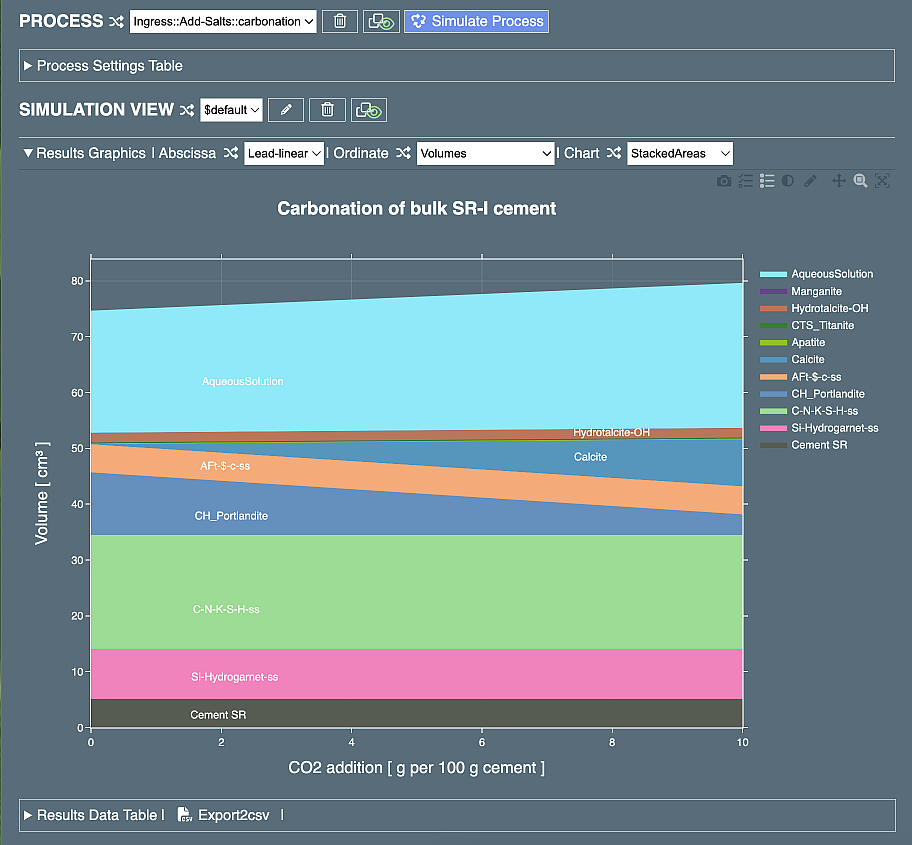Activate the chart zoom magnifier tool

click(860, 181)
